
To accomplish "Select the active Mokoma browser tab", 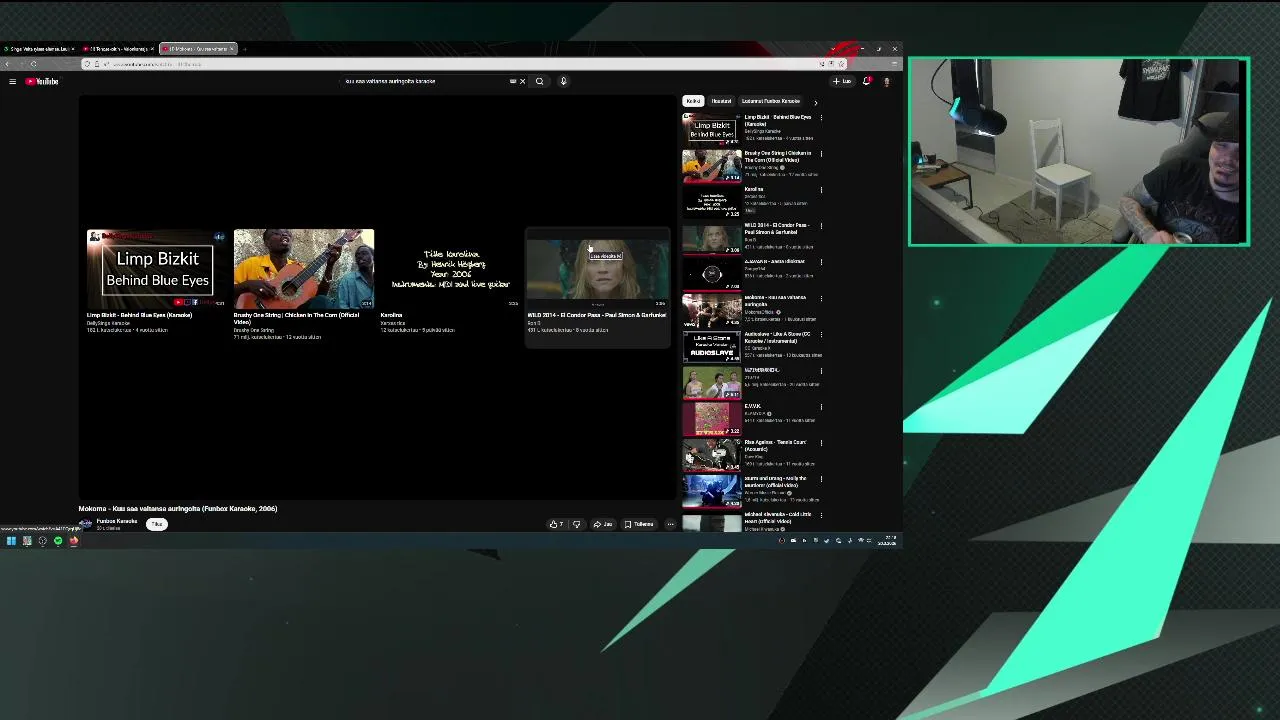I will 198,49.
